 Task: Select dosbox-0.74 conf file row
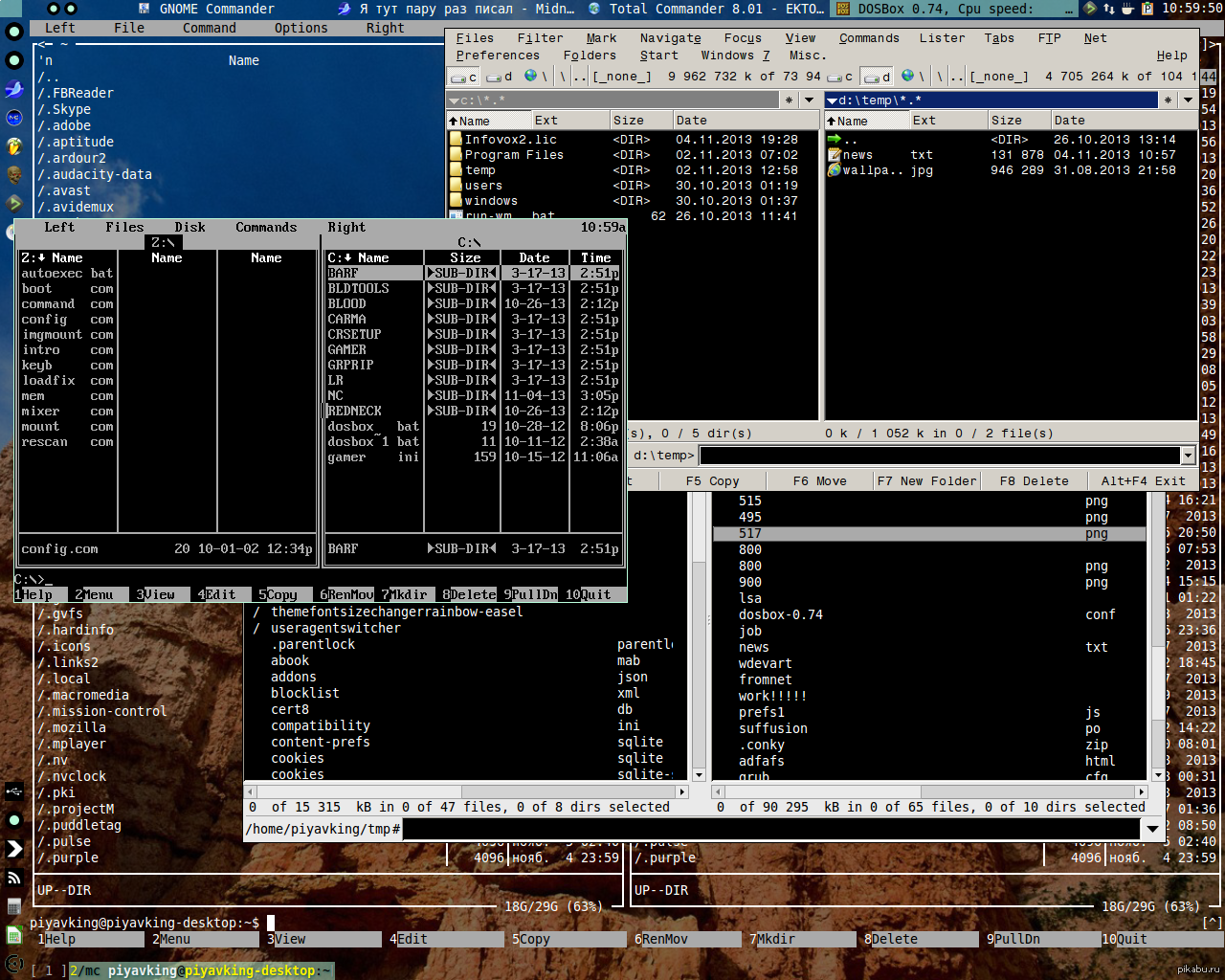[x=928, y=614]
